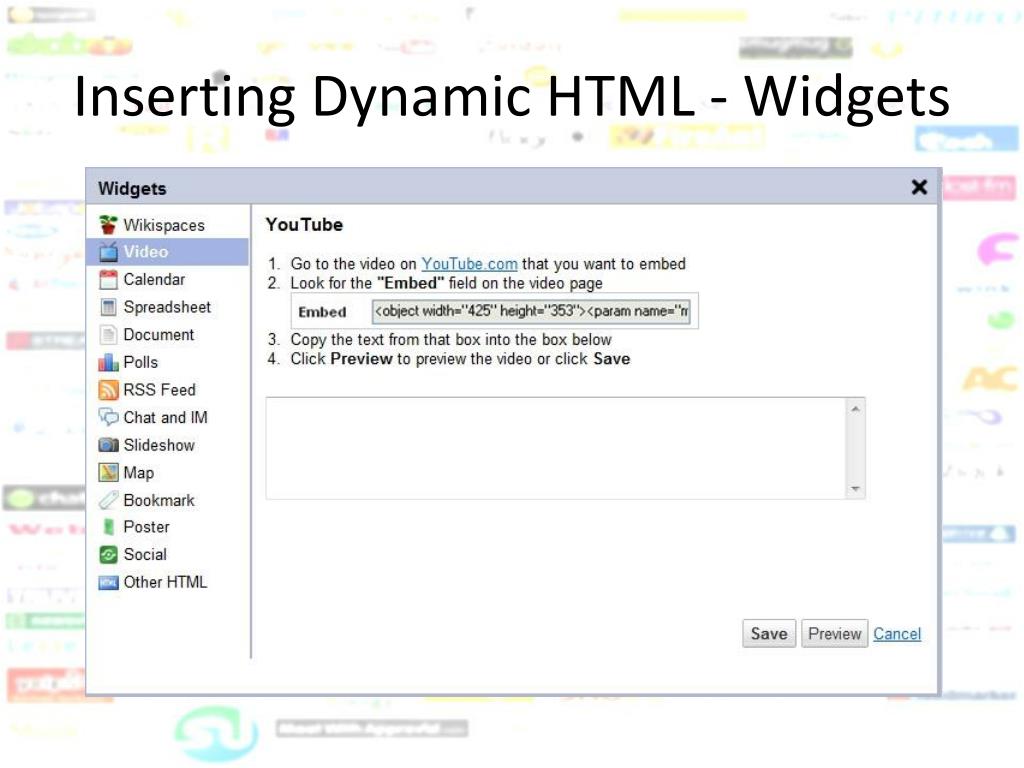This screenshot has height=768, width=1024.
Task: Click the Video TV icon
Action: pos(108,251)
